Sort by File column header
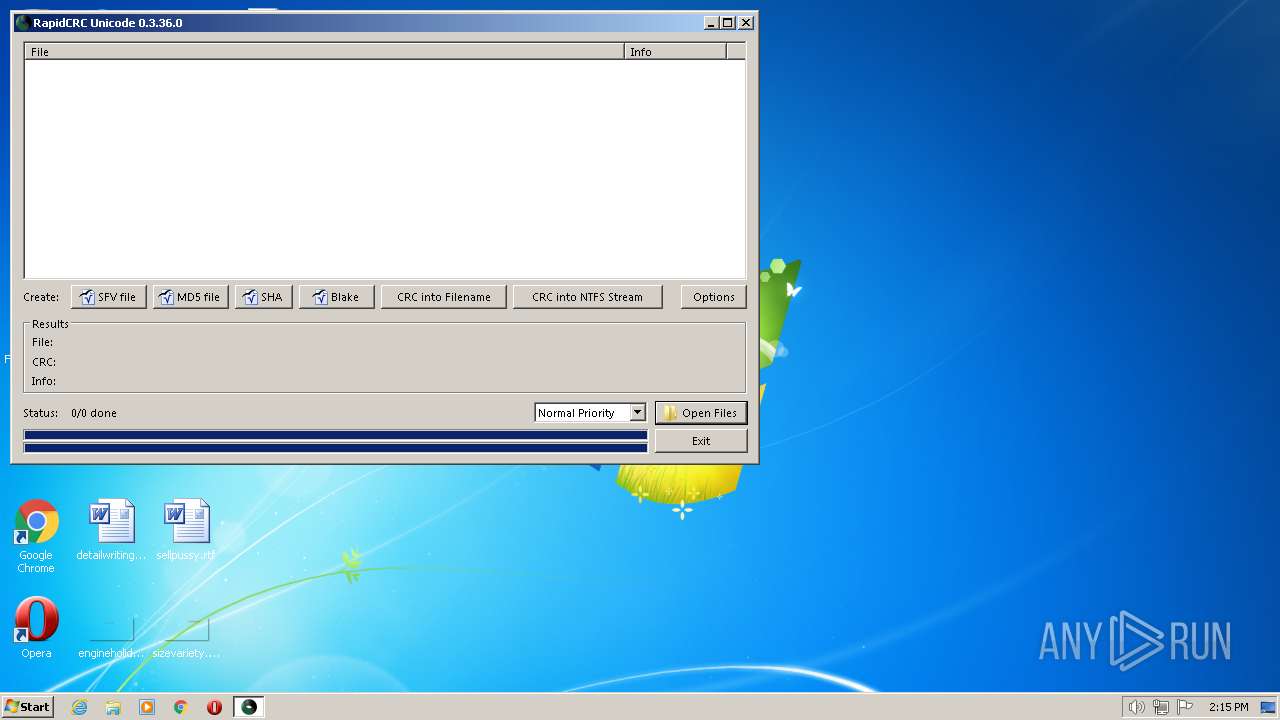1280x720 pixels. [x=325, y=52]
